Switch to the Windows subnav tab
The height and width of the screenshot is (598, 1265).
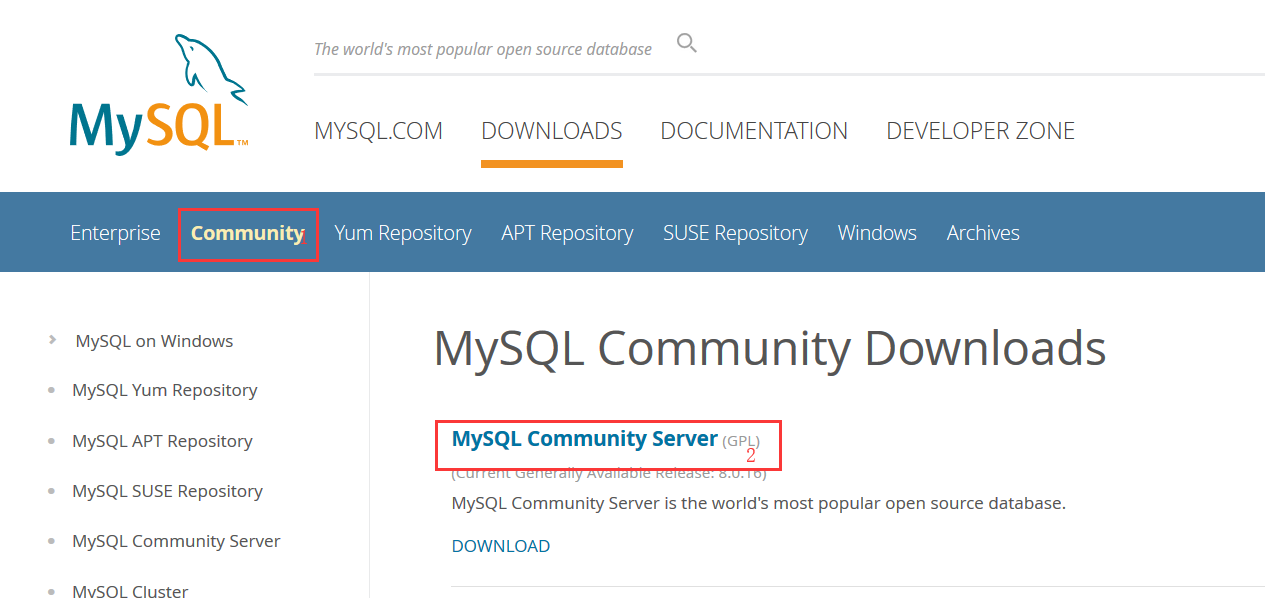(x=877, y=233)
